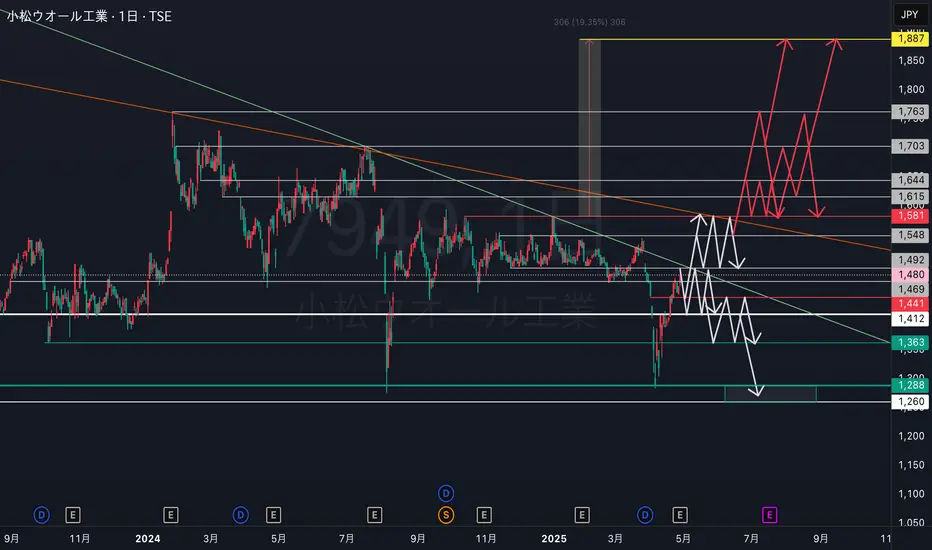Open the earnings E marker from late April 2024
The image size is (932, 550).
[x=273, y=515]
